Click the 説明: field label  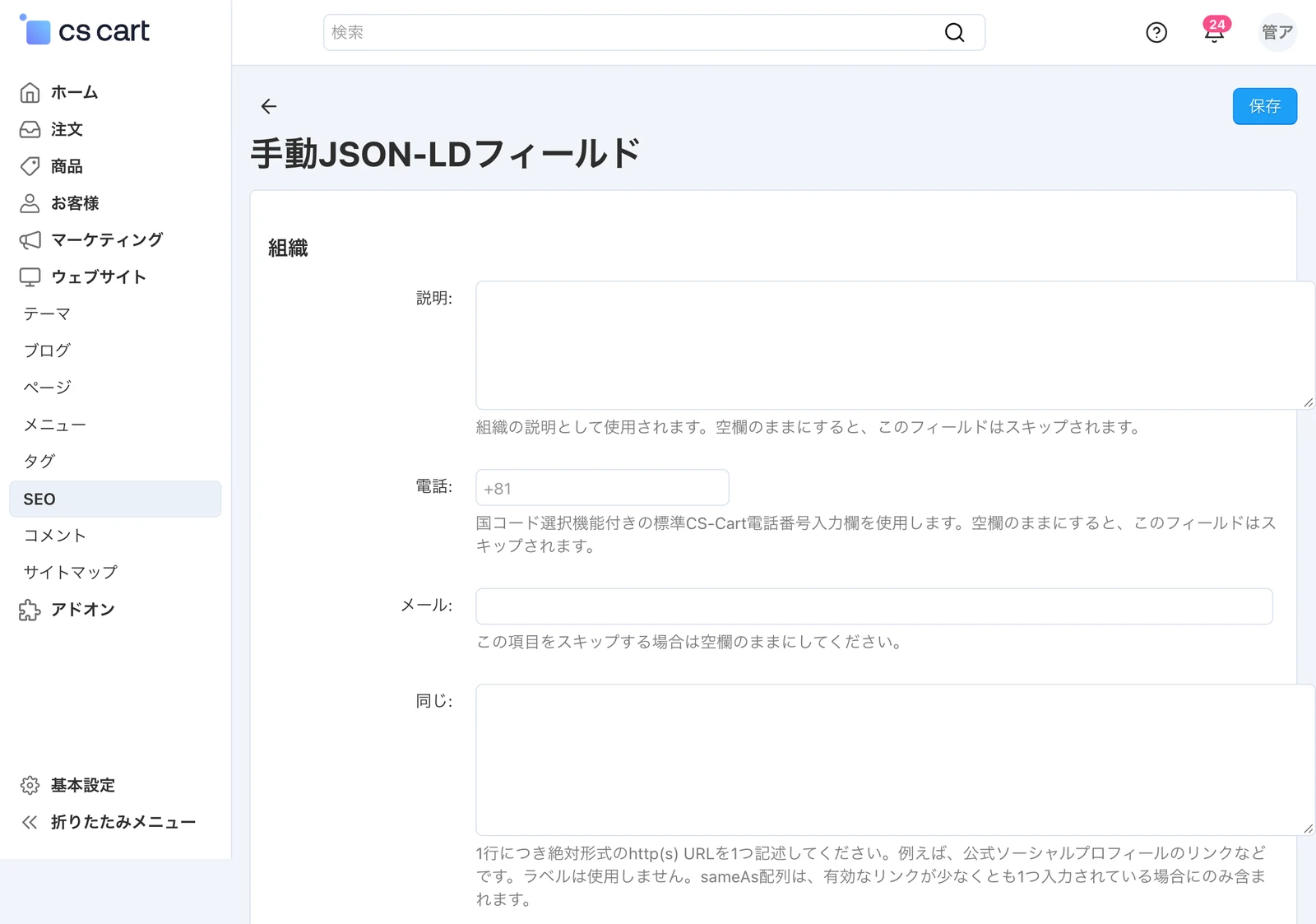tap(434, 298)
